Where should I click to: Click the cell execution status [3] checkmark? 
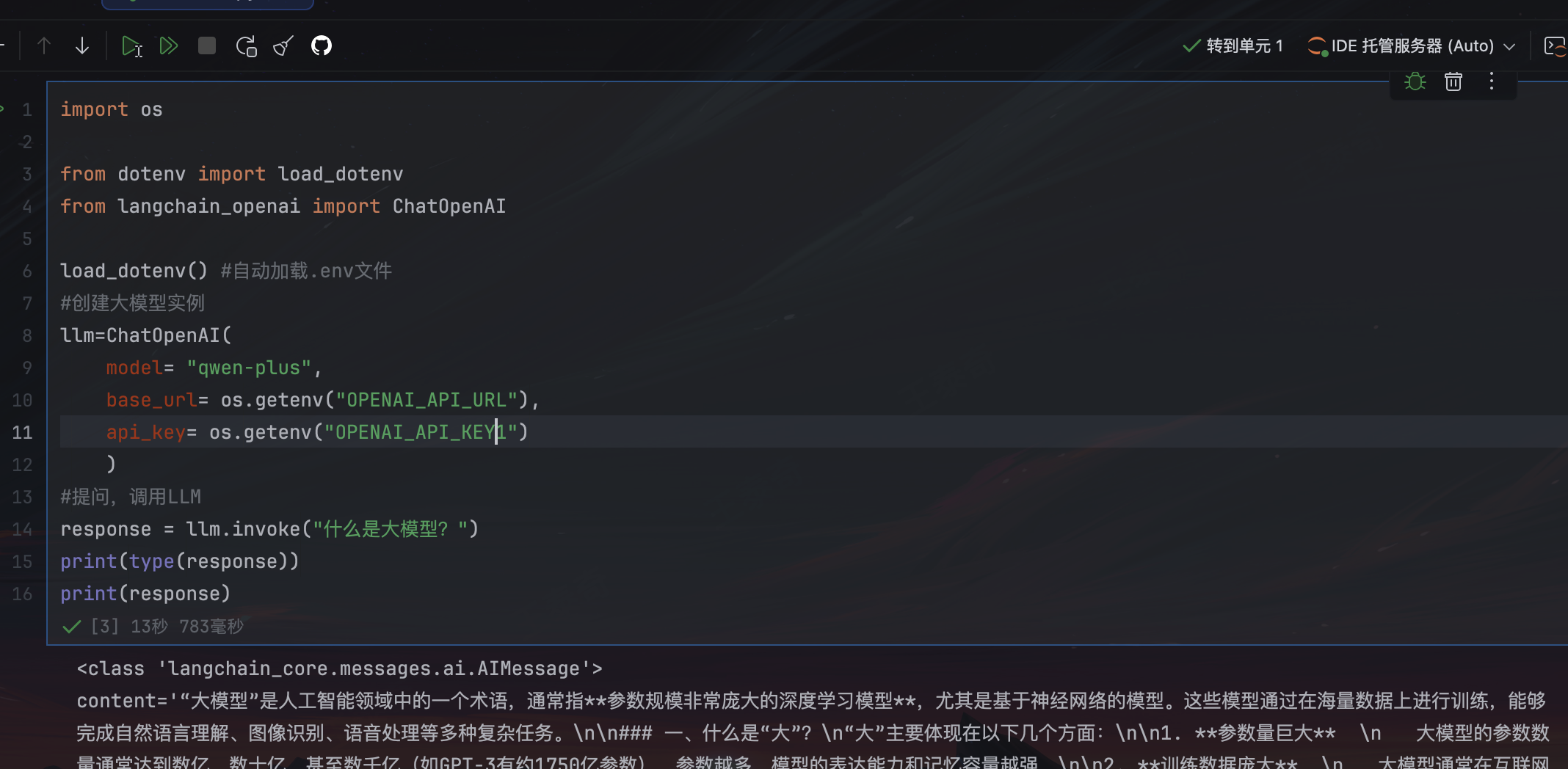click(72, 627)
